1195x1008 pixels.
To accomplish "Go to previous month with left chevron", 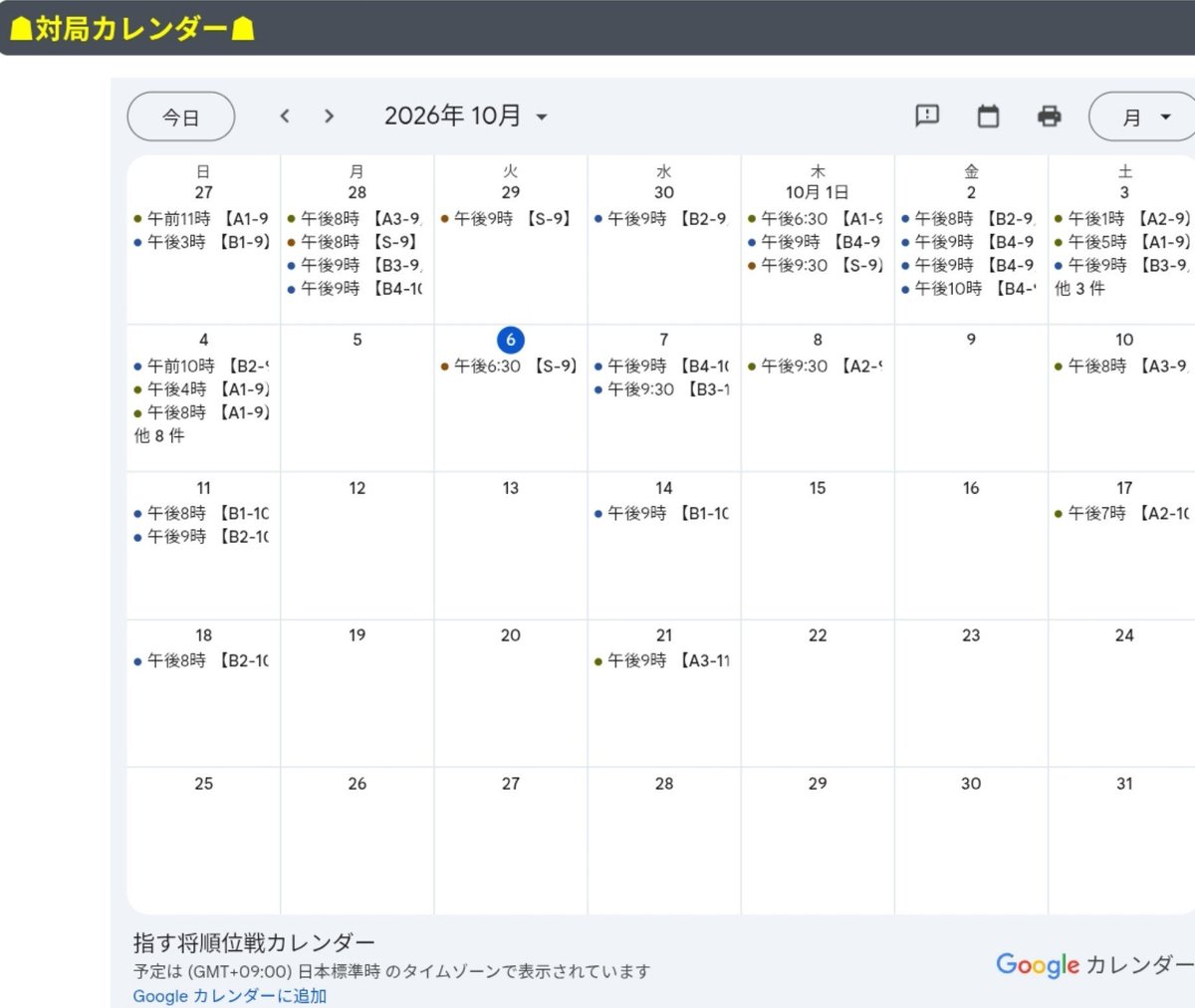I will click(x=285, y=117).
